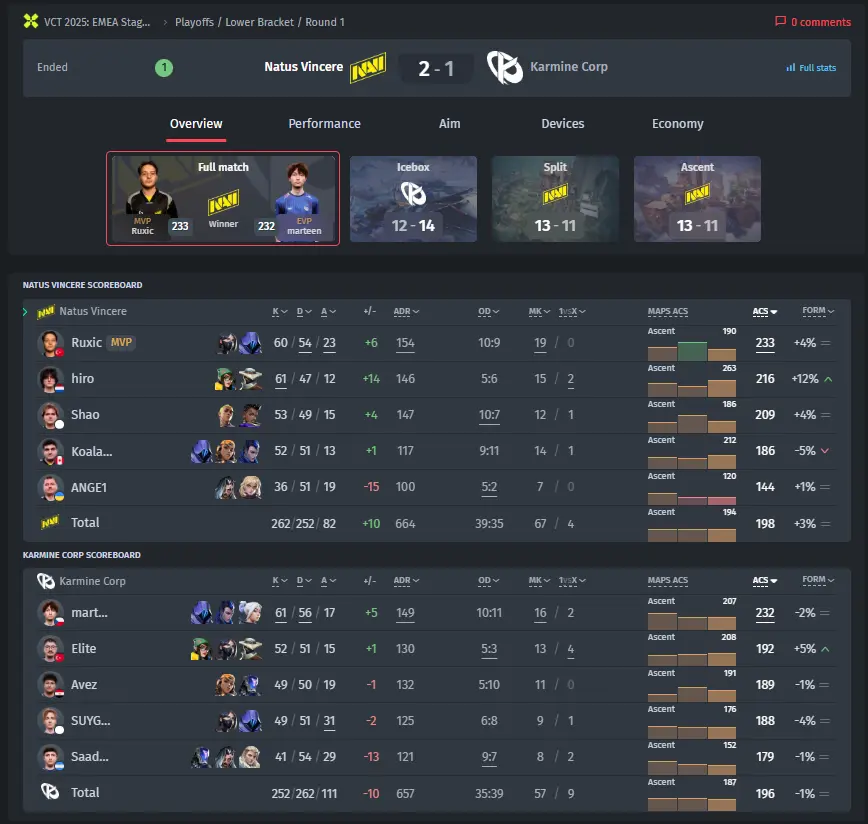Open Karmine Corp team name in header
Viewport: 868px width, 824px height.
click(x=569, y=67)
